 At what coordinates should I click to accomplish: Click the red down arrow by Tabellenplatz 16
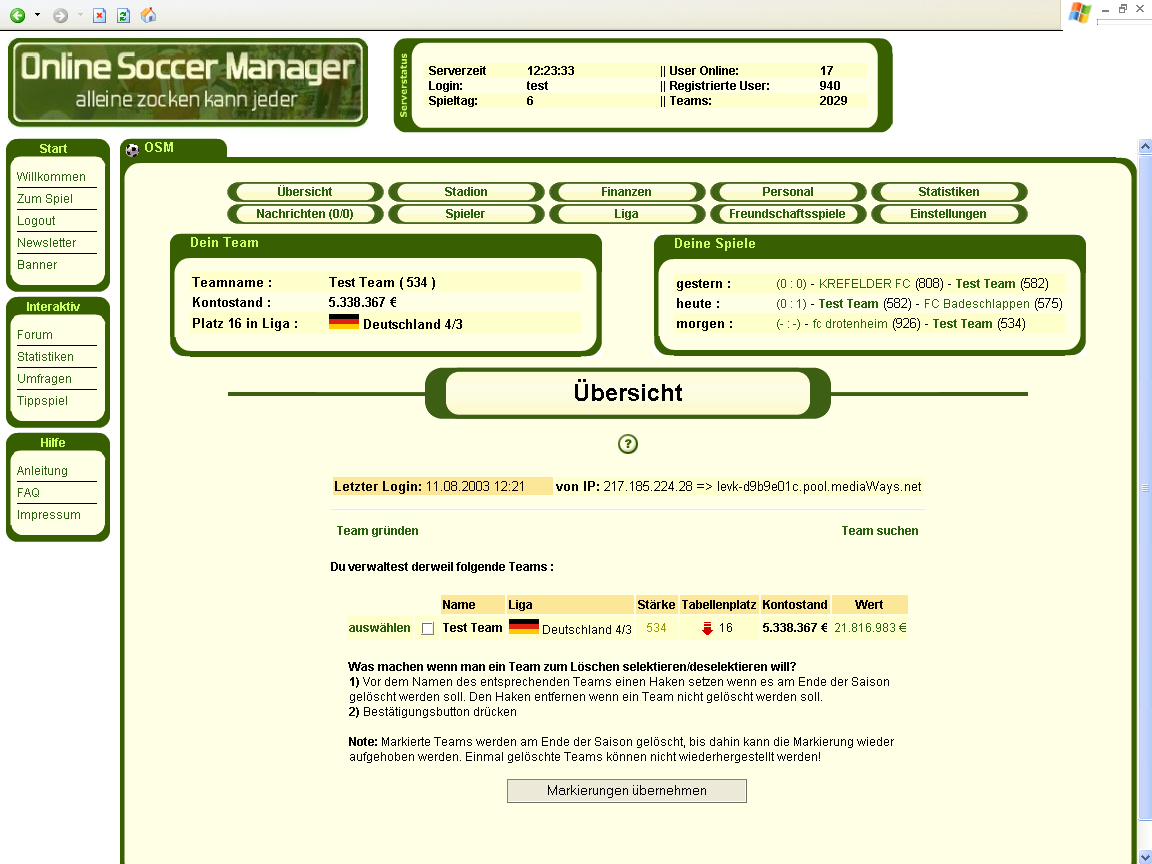(x=707, y=628)
